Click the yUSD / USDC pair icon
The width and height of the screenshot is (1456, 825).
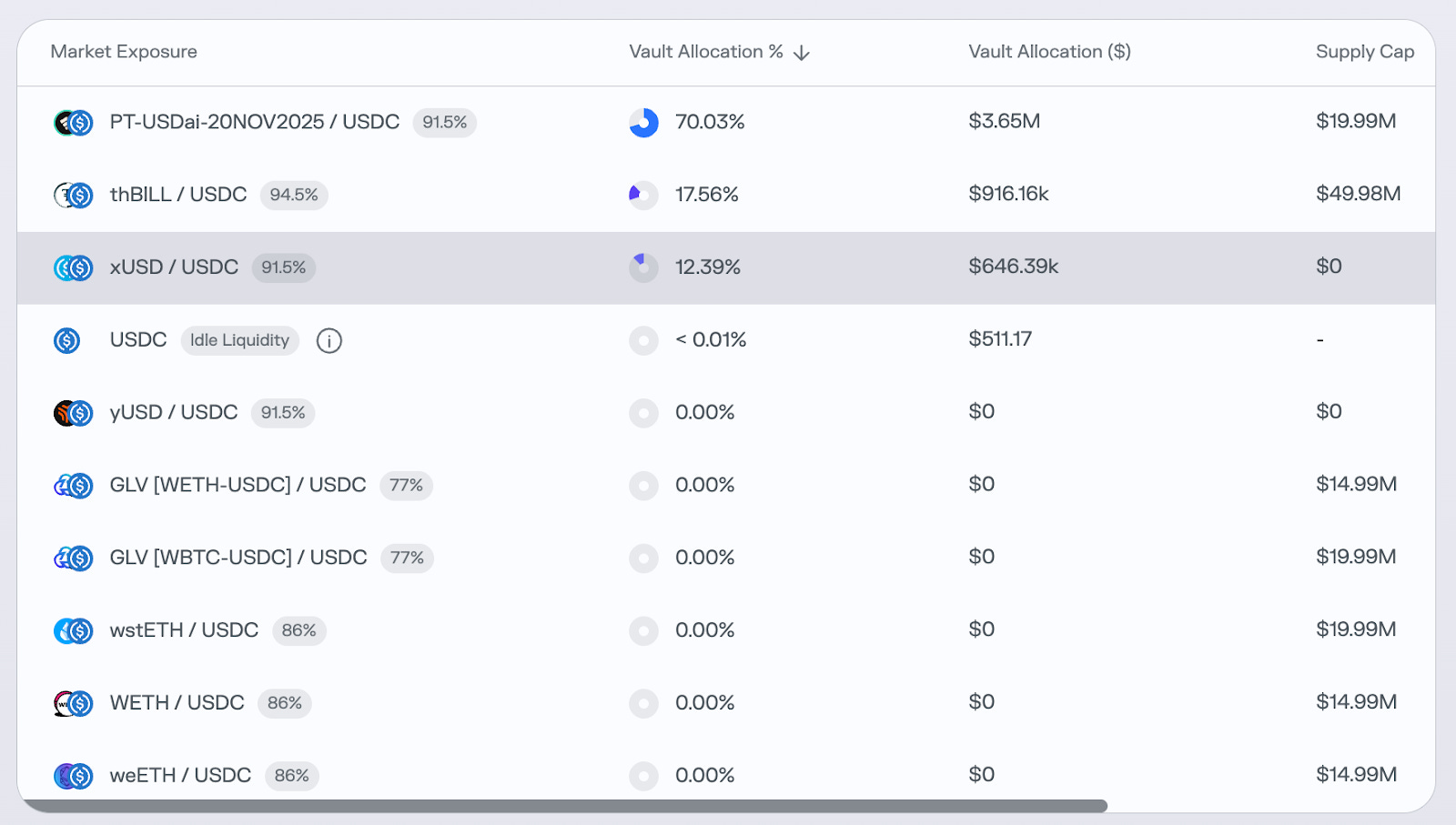point(73,413)
